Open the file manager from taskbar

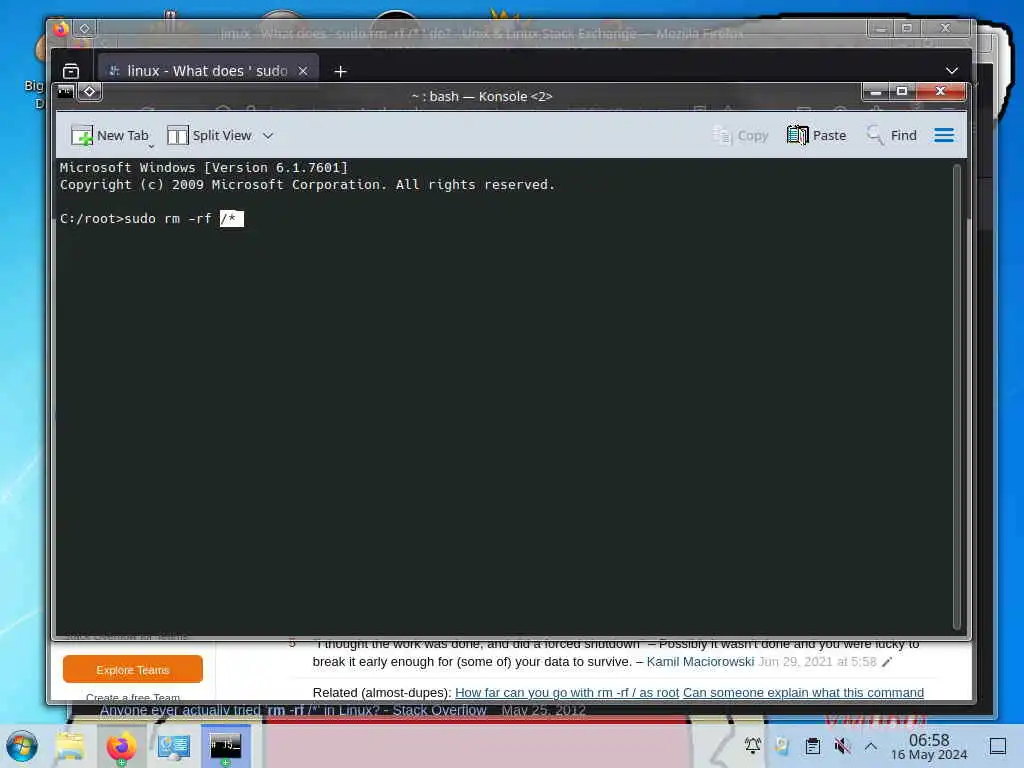(69, 746)
